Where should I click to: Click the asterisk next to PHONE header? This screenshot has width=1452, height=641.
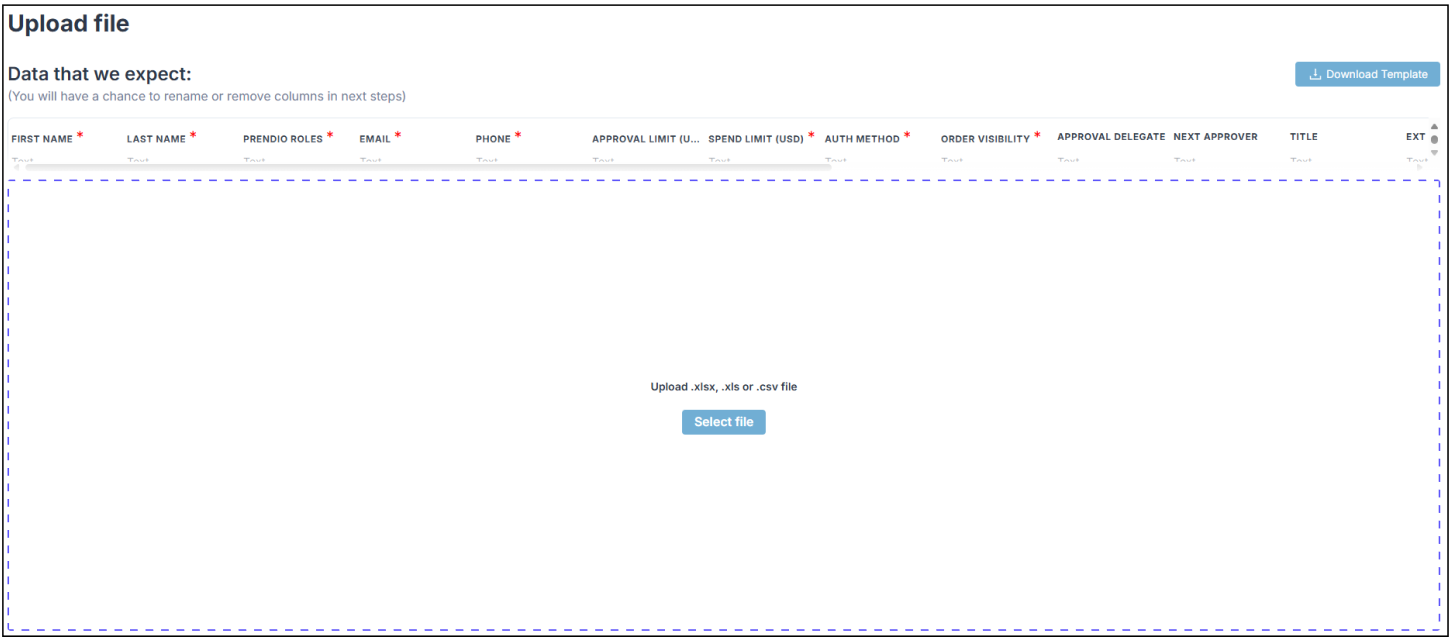tap(519, 132)
